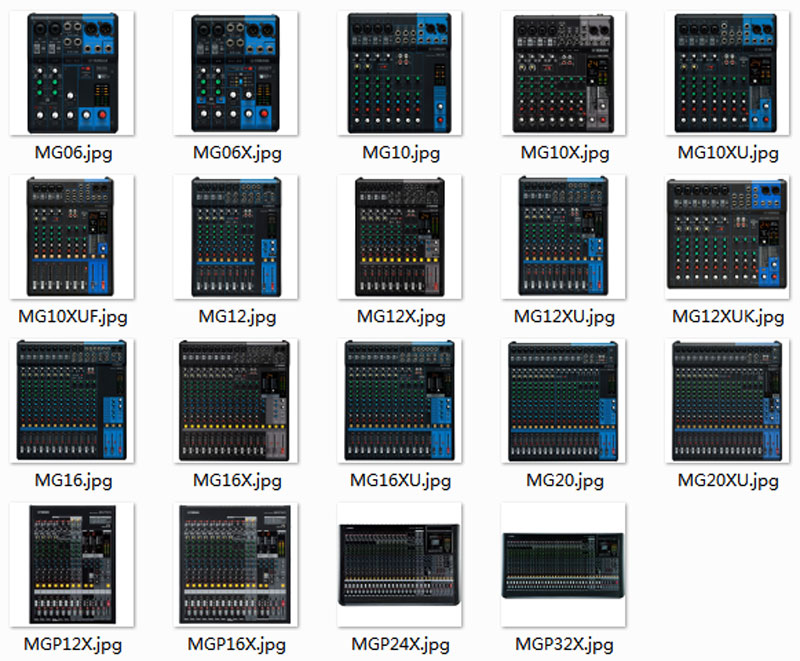Select the MG16.jpg mixer thumbnail
This screenshot has height=661, width=800.
pos(72,401)
